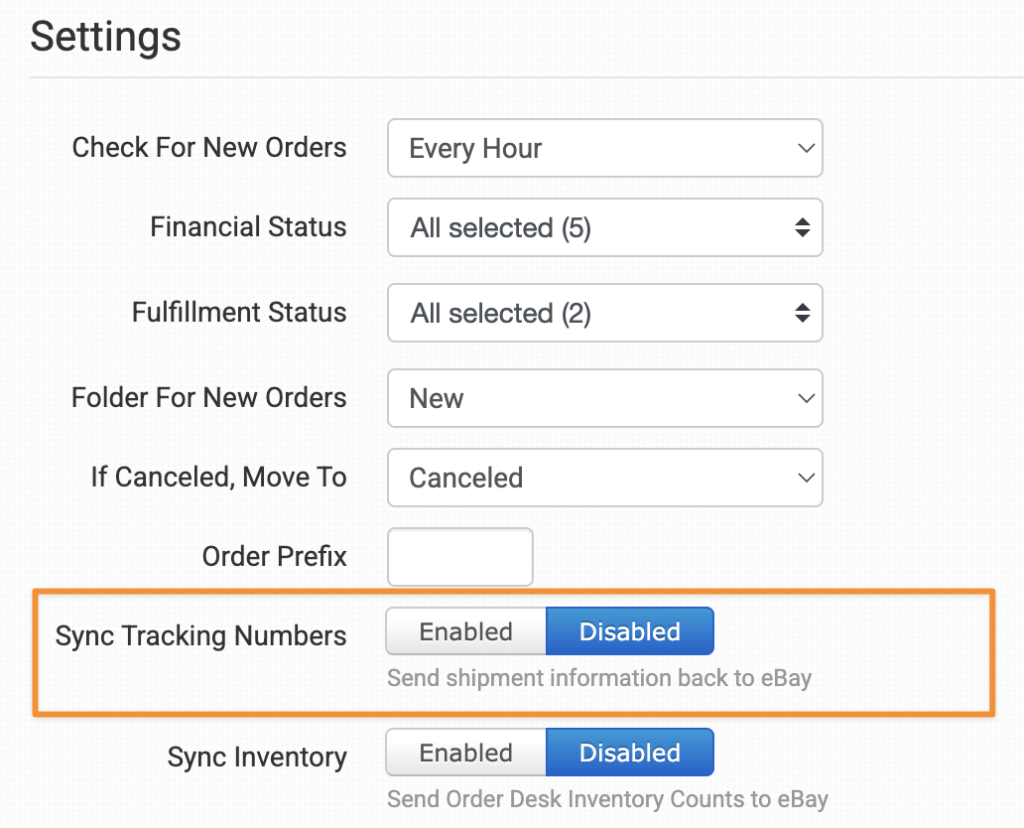Open the Financial Status multi-select dropdown
The image size is (1024, 828).
[x=604, y=228]
